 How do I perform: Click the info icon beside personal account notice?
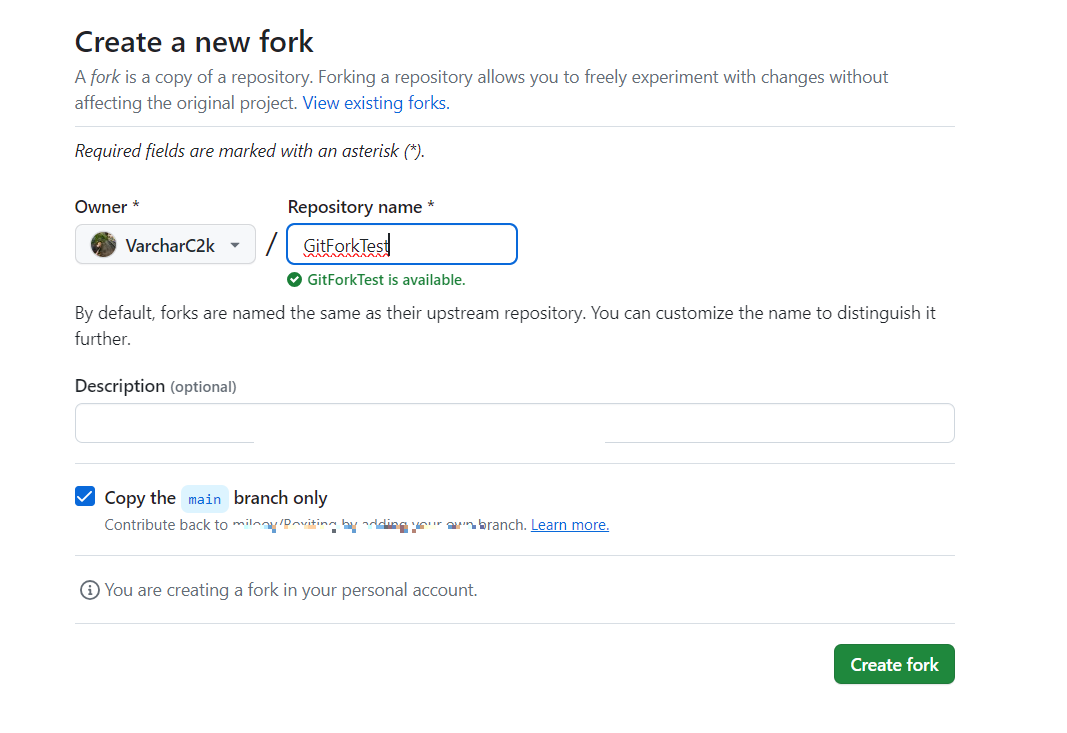click(89, 590)
